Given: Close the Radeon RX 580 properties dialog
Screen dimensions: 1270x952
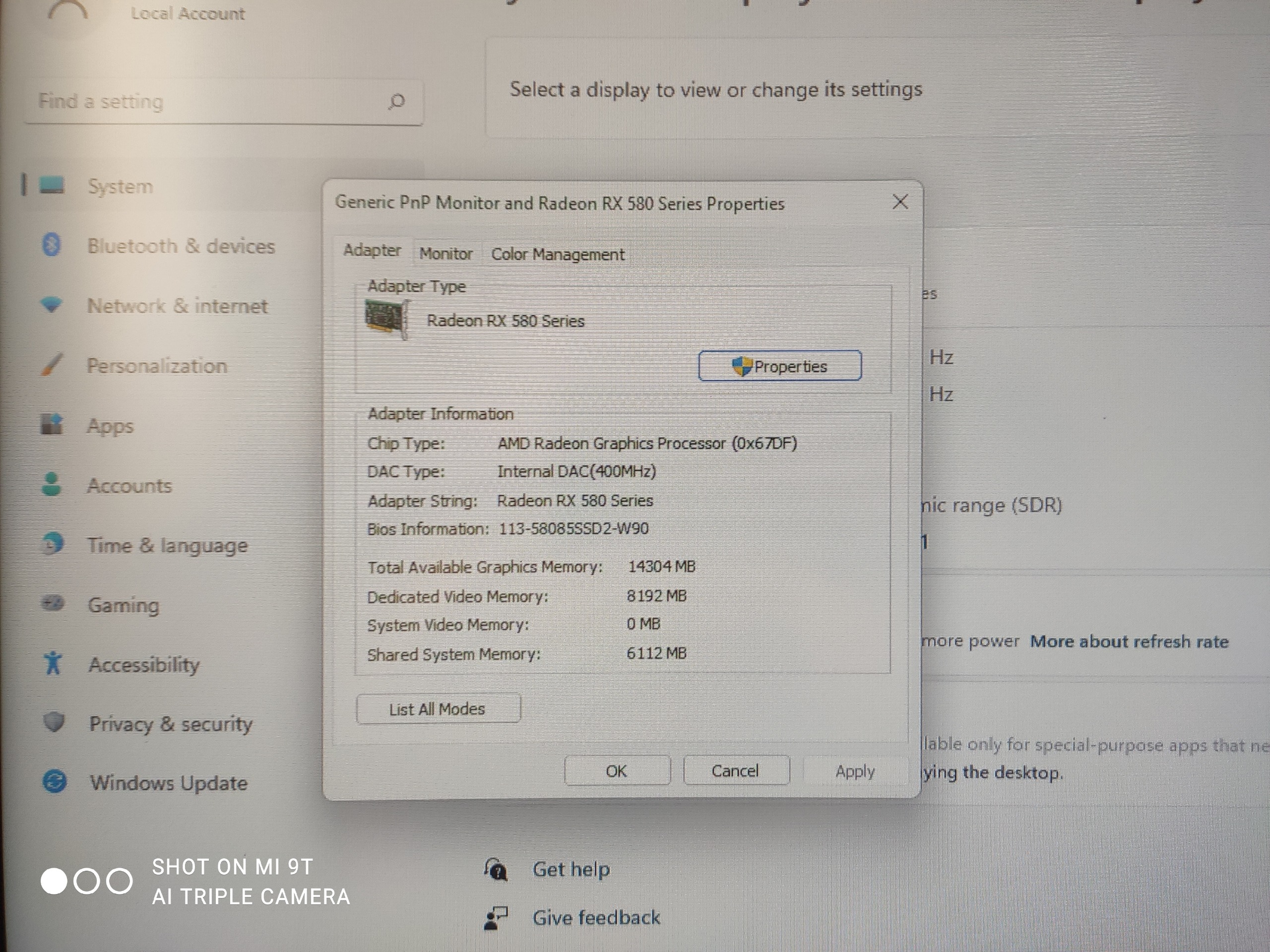Looking at the screenshot, I should point(900,201).
